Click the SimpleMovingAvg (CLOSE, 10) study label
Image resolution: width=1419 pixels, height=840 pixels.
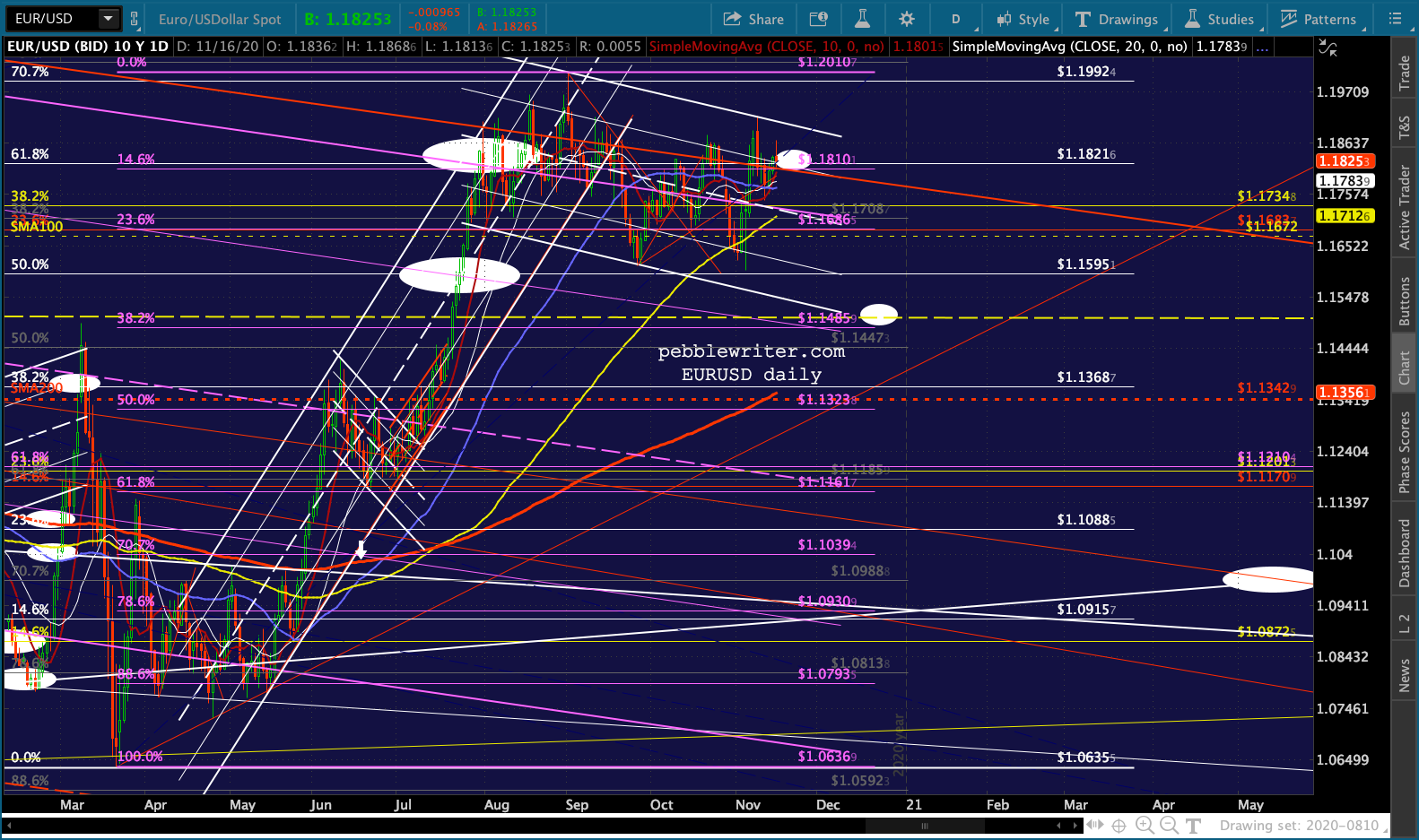pos(767,47)
